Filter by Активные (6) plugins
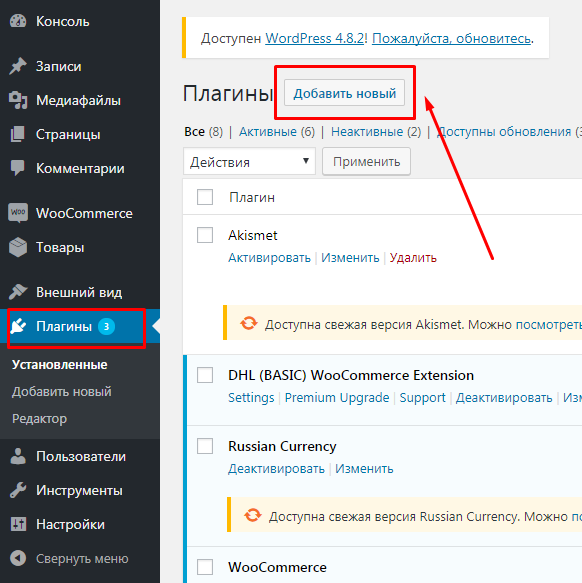The image size is (582, 583). [277, 132]
